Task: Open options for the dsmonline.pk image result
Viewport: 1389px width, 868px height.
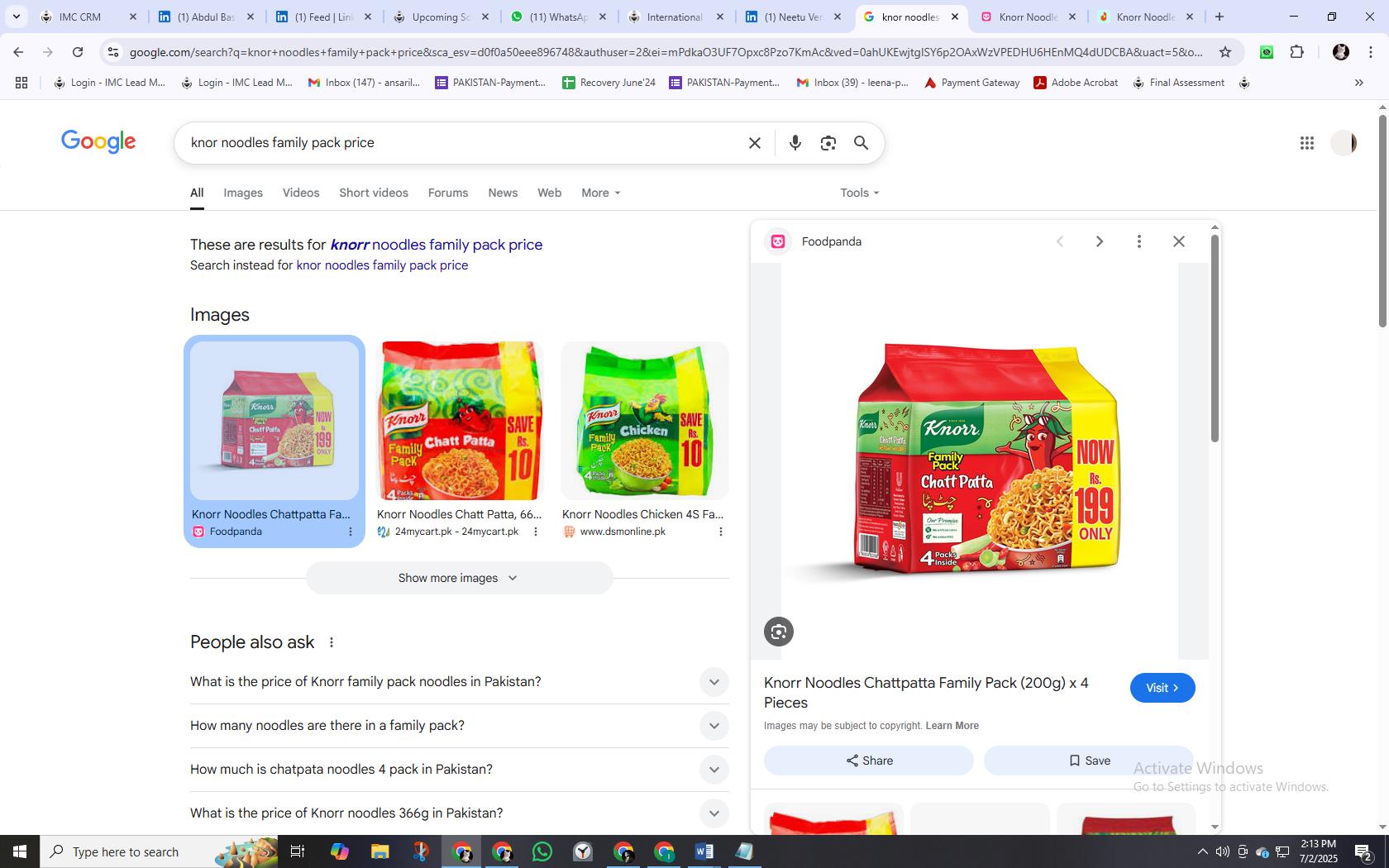Action: pyautogui.click(x=720, y=532)
